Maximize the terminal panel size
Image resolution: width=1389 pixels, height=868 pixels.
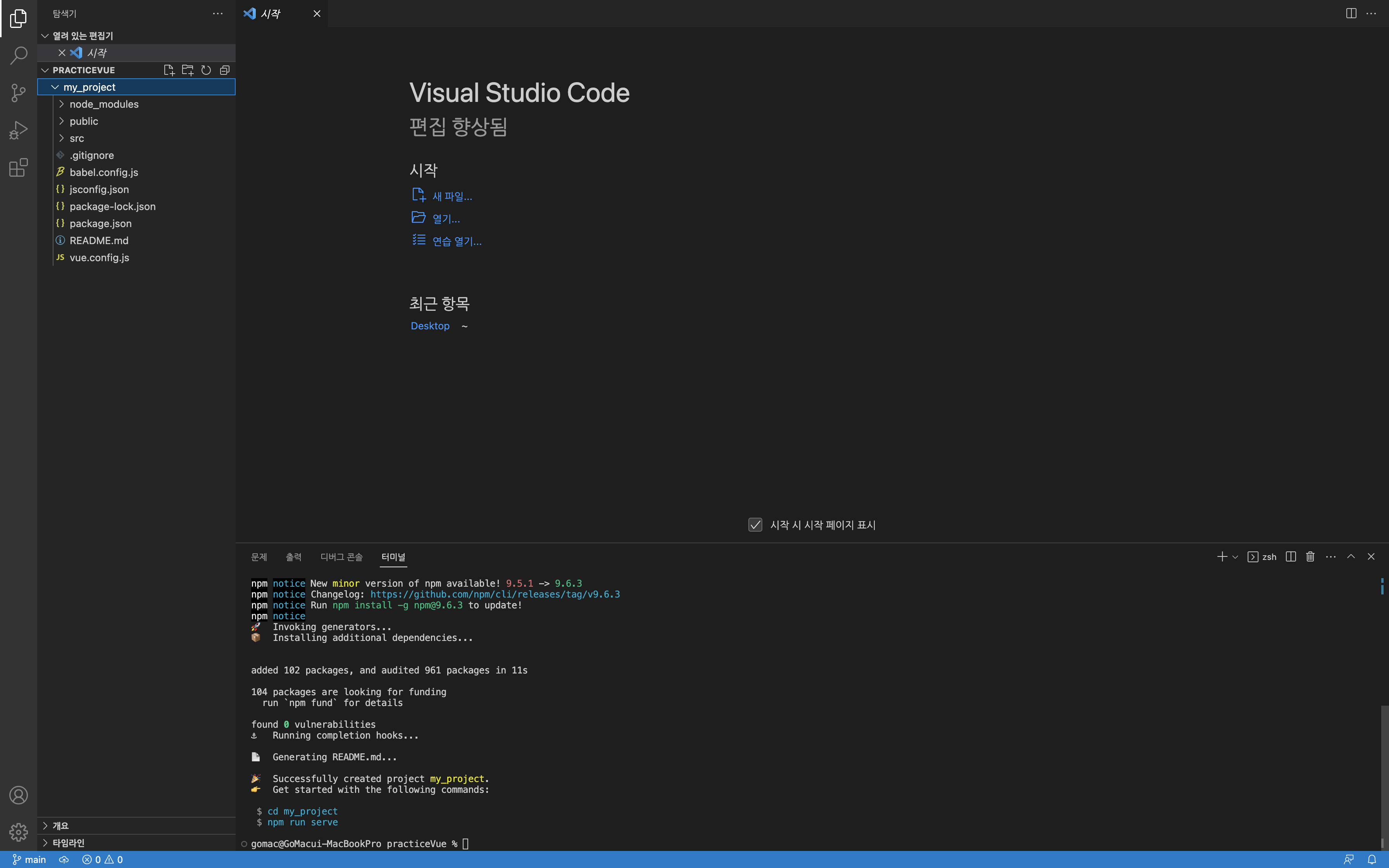(1351, 557)
